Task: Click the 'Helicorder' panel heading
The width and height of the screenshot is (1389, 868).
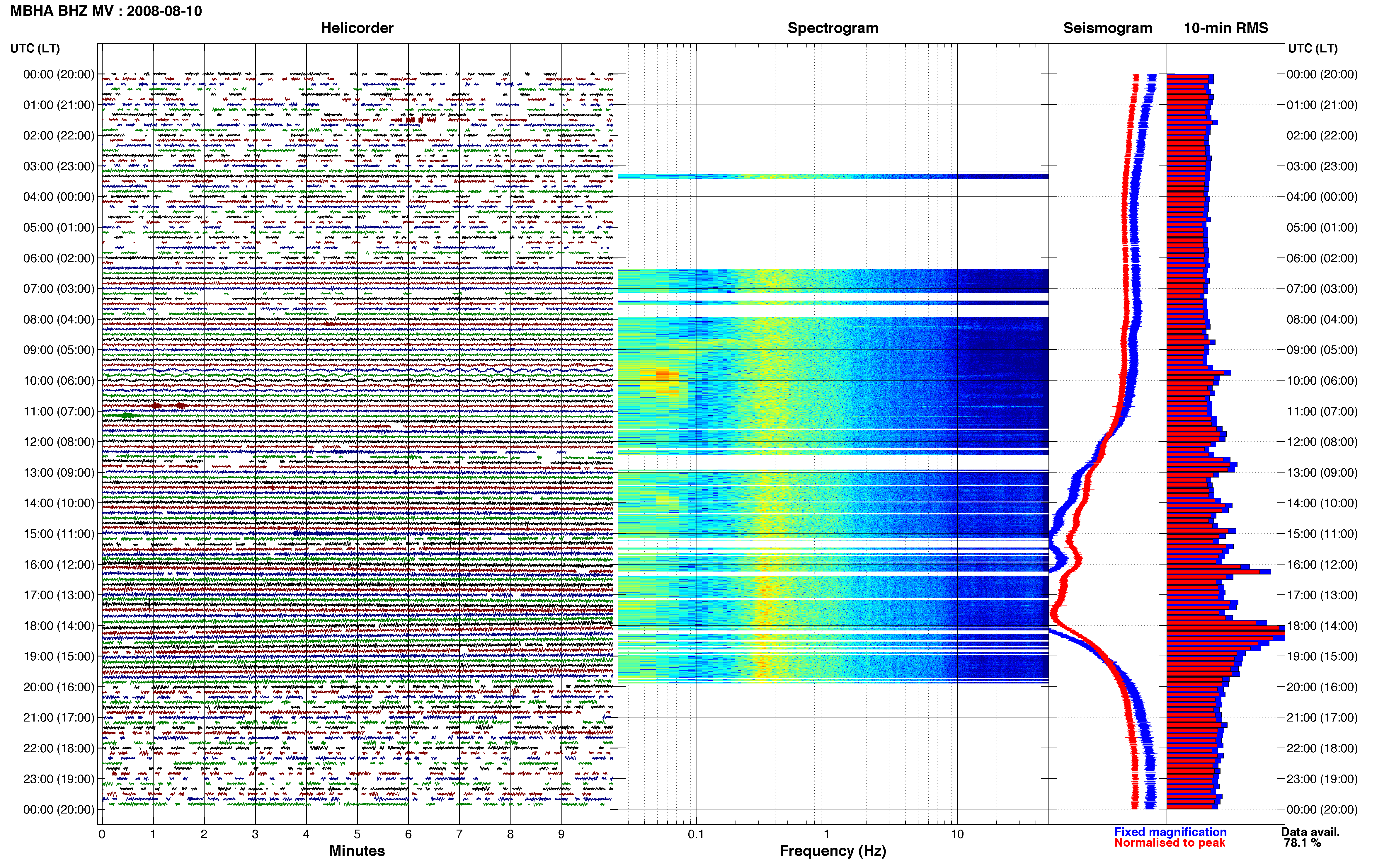Action: tap(357, 28)
